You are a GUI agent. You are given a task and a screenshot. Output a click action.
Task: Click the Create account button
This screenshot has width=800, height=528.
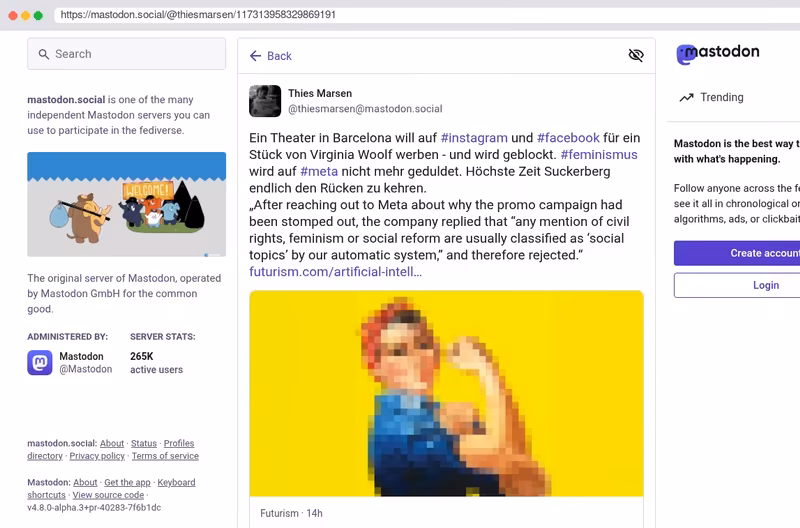[737, 253]
